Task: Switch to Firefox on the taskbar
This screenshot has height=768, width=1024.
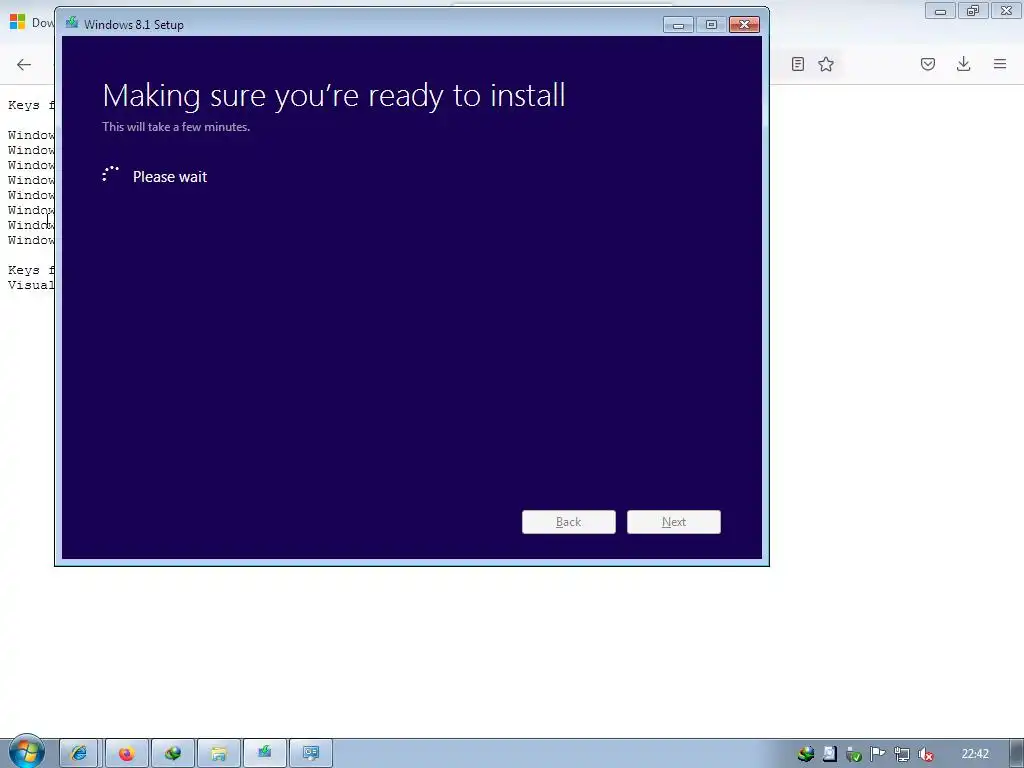Action: tap(127, 754)
